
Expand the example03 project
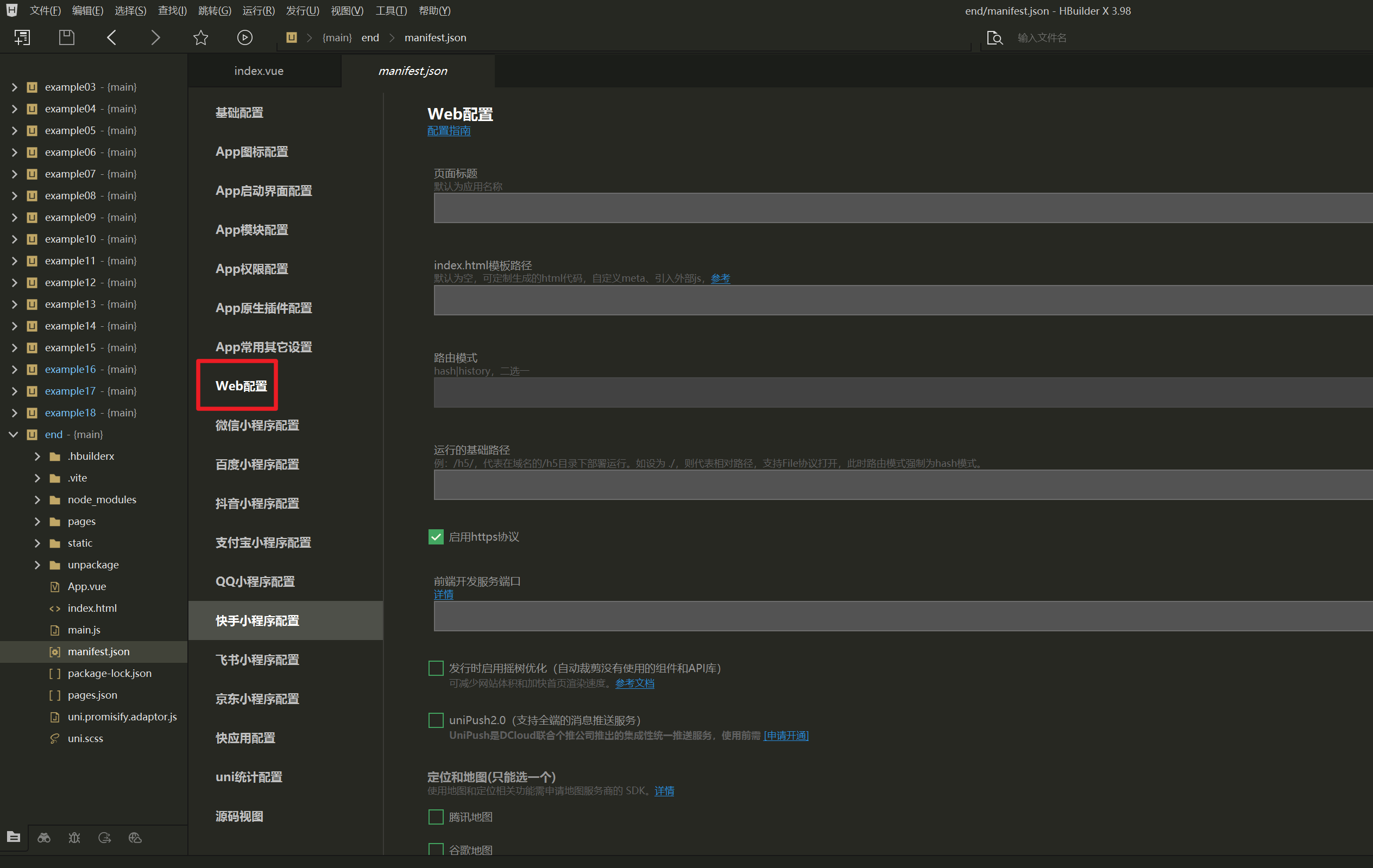pyautogui.click(x=14, y=87)
